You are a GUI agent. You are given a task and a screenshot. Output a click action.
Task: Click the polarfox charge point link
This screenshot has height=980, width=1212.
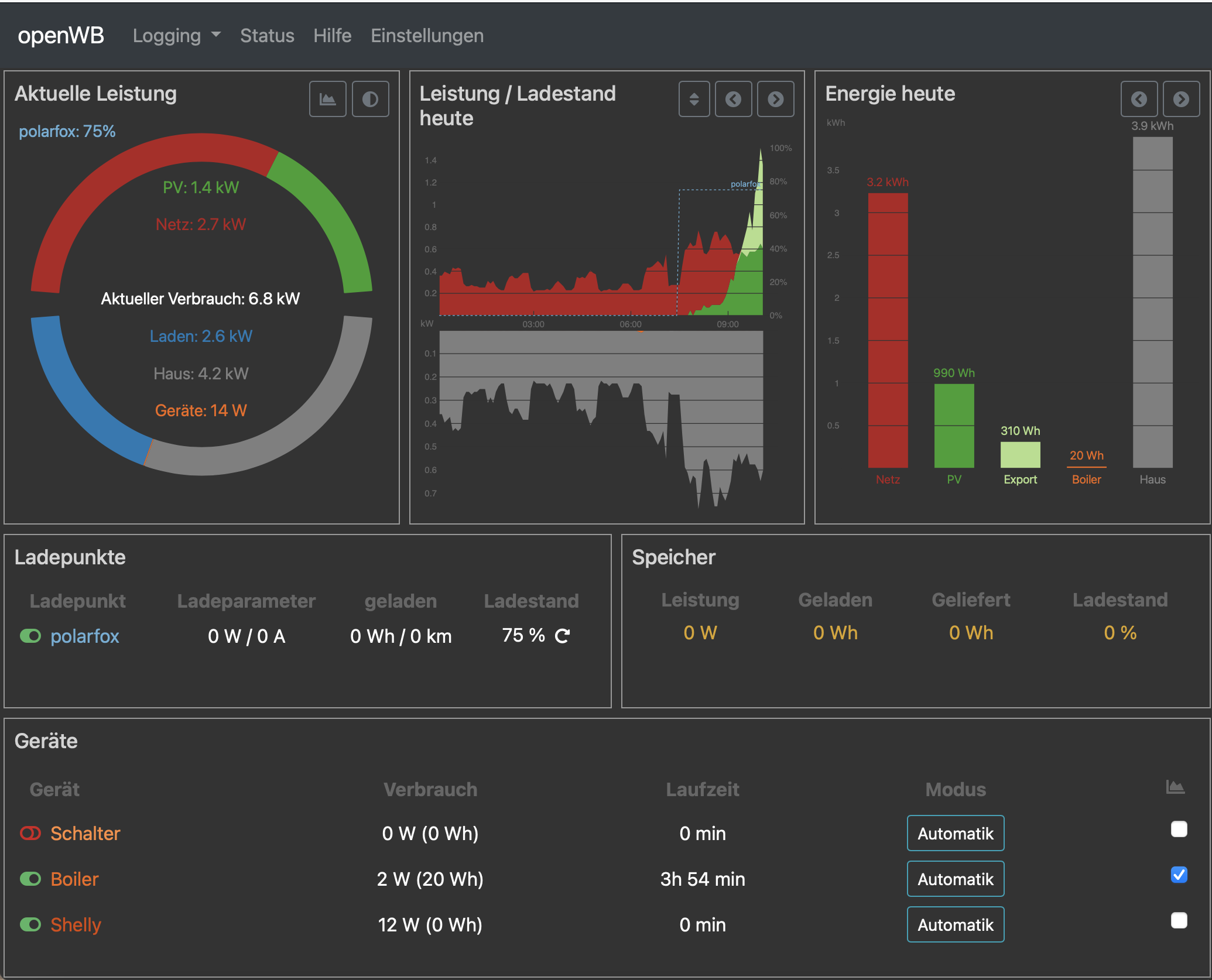(x=84, y=636)
